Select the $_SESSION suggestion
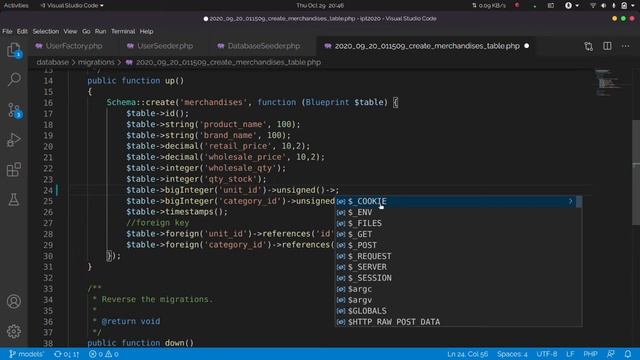This screenshot has width=640, height=360. click(458, 278)
